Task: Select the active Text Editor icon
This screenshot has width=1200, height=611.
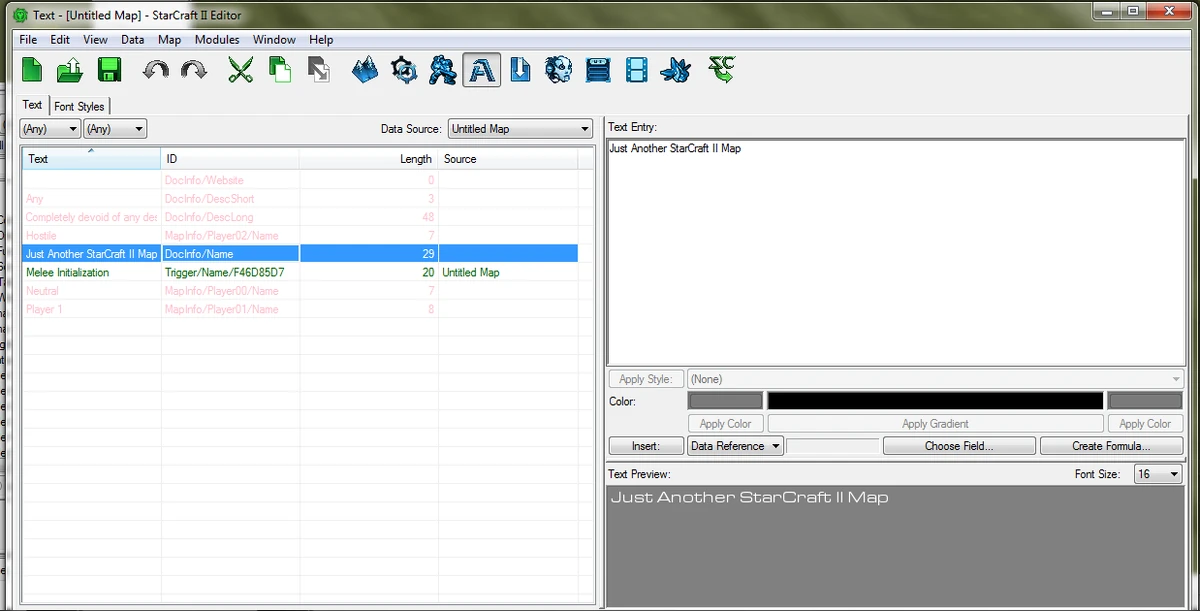Action: (x=481, y=70)
